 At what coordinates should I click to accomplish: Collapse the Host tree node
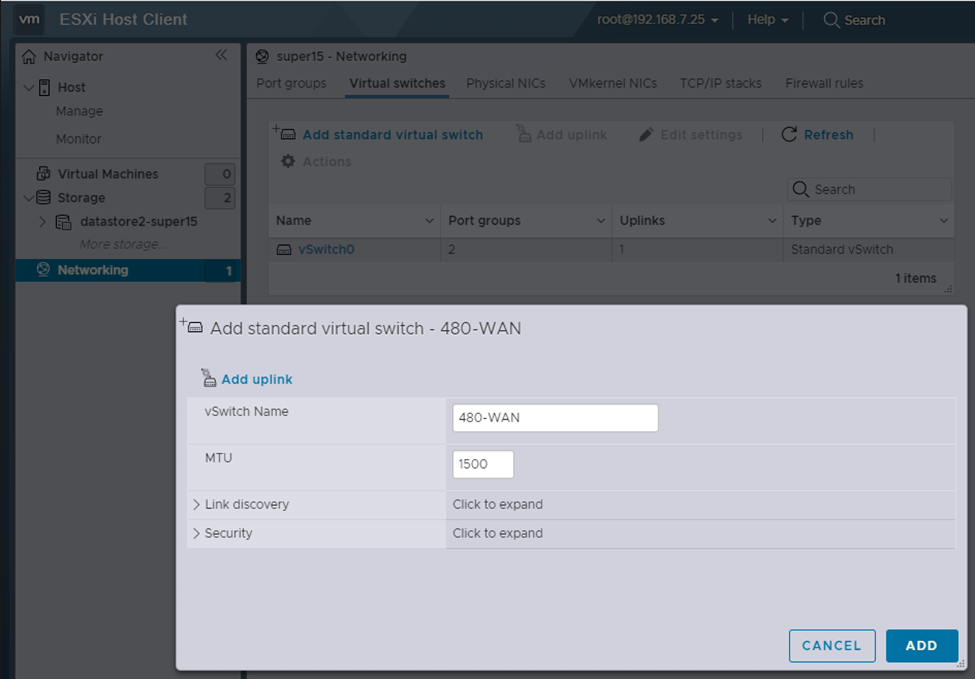(28, 88)
